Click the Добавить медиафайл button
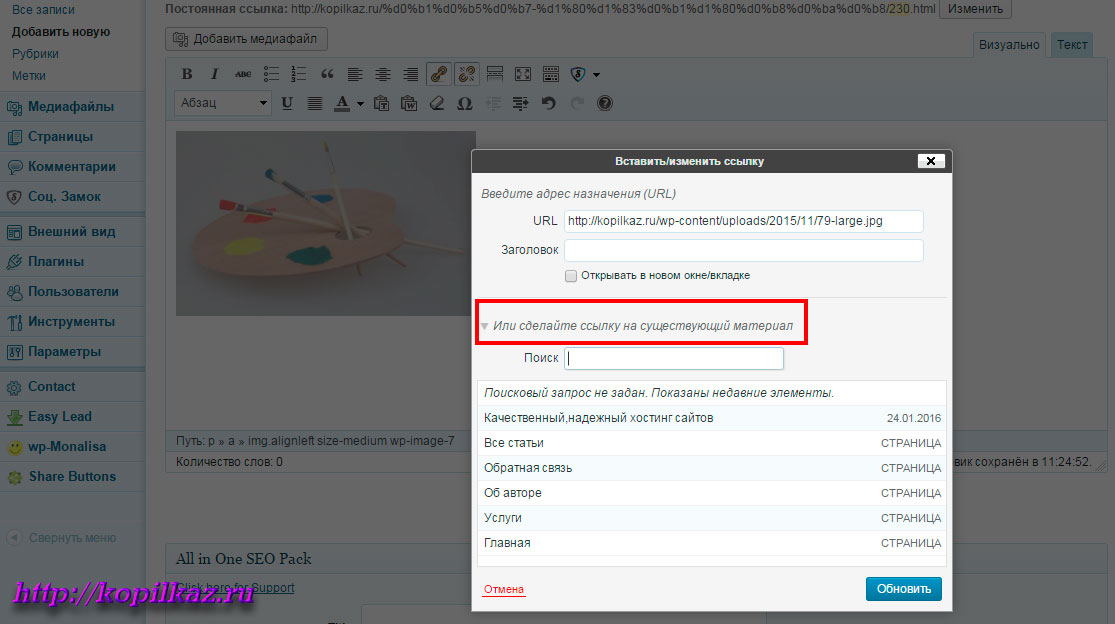Screen dimensions: 1115x624 click(247, 38)
